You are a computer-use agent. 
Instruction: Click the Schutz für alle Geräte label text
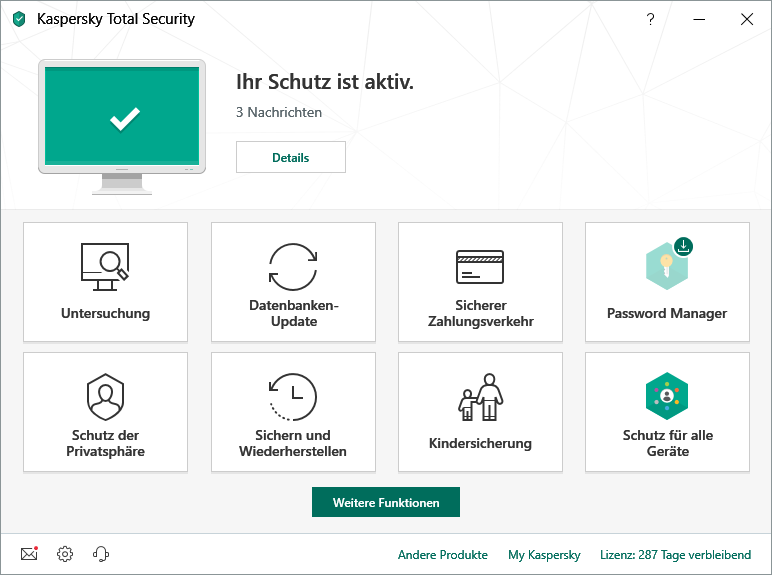click(x=668, y=443)
